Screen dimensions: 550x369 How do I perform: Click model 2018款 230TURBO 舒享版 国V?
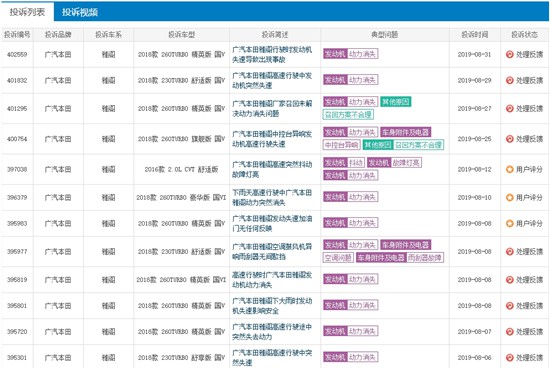pos(181,357)
